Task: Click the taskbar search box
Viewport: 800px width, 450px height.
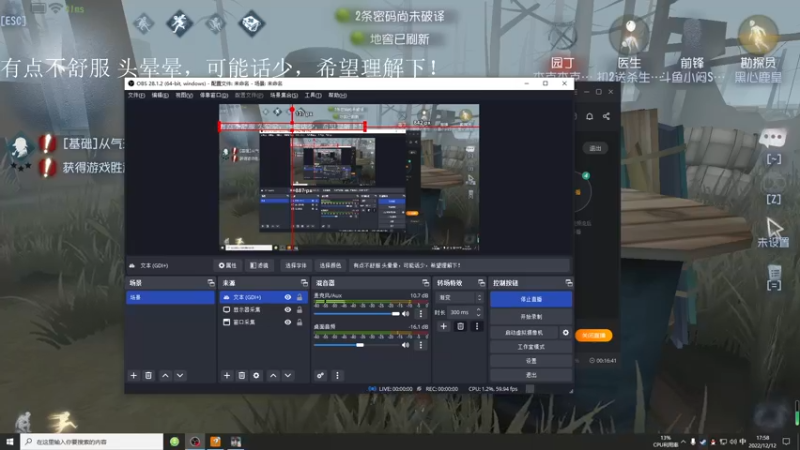Action: tap(92, 441)
